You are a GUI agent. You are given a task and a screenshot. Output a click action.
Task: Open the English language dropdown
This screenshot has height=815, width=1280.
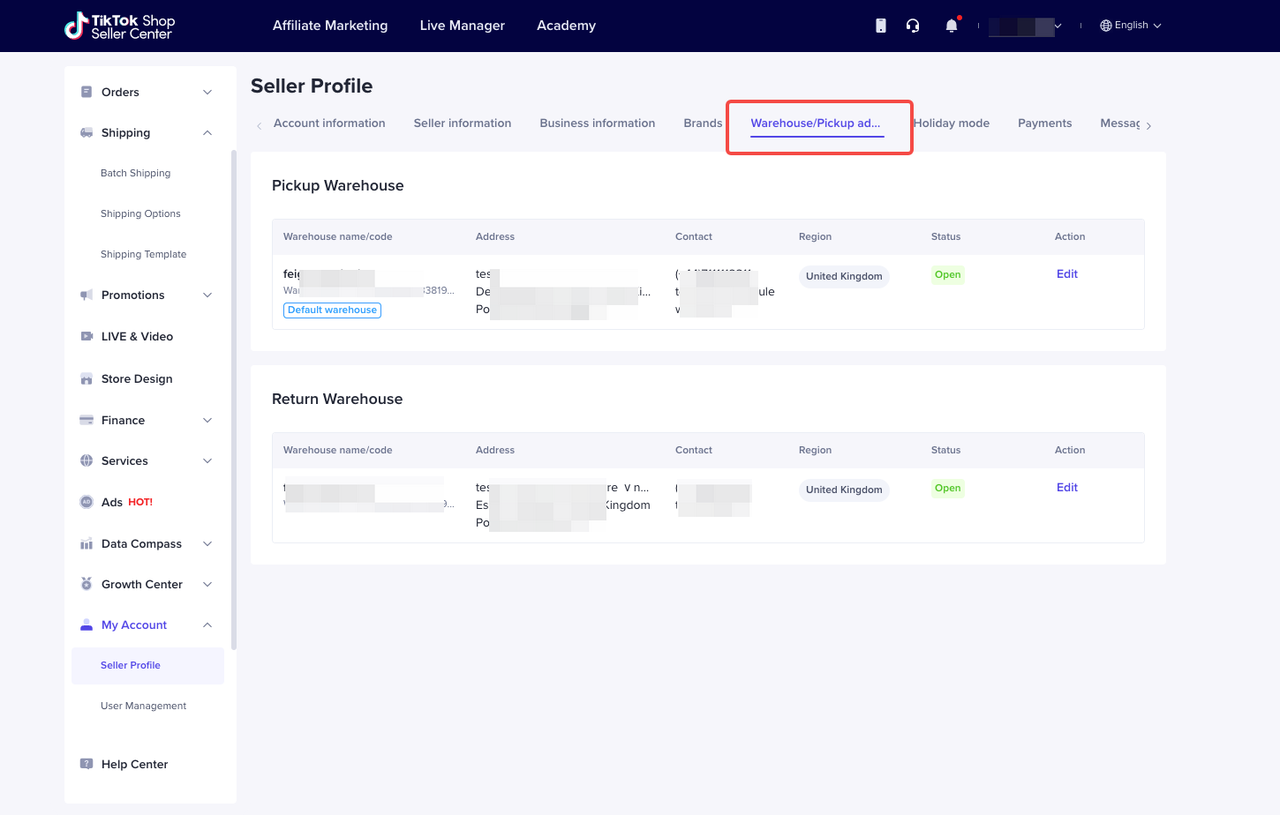1131,26
